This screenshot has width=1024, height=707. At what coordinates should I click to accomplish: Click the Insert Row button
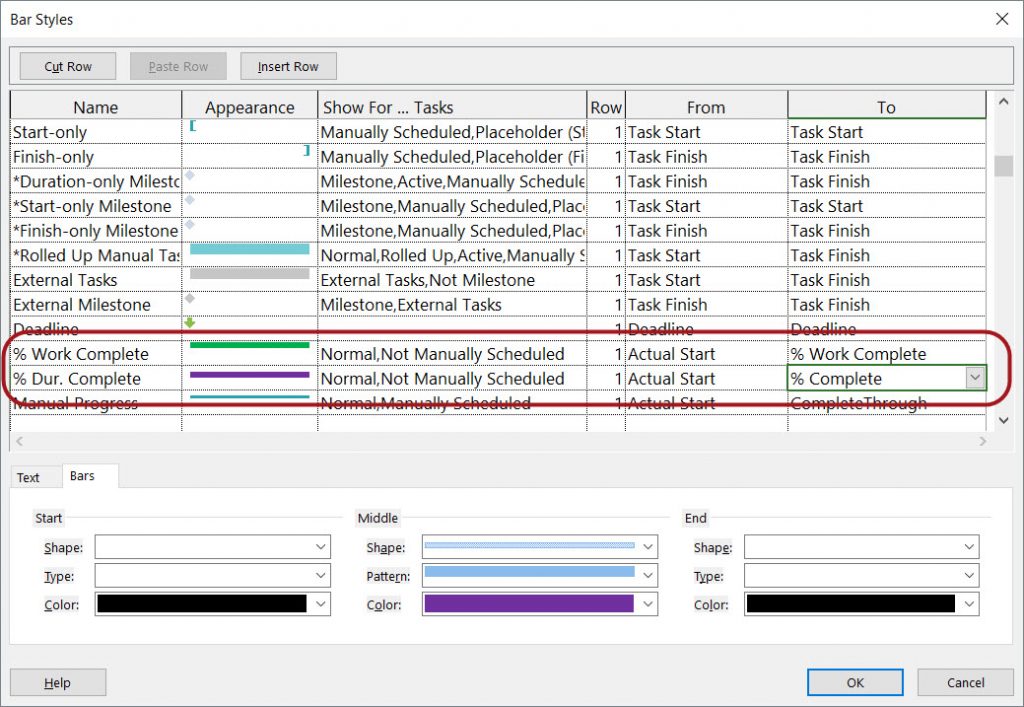tap(288, 66)
